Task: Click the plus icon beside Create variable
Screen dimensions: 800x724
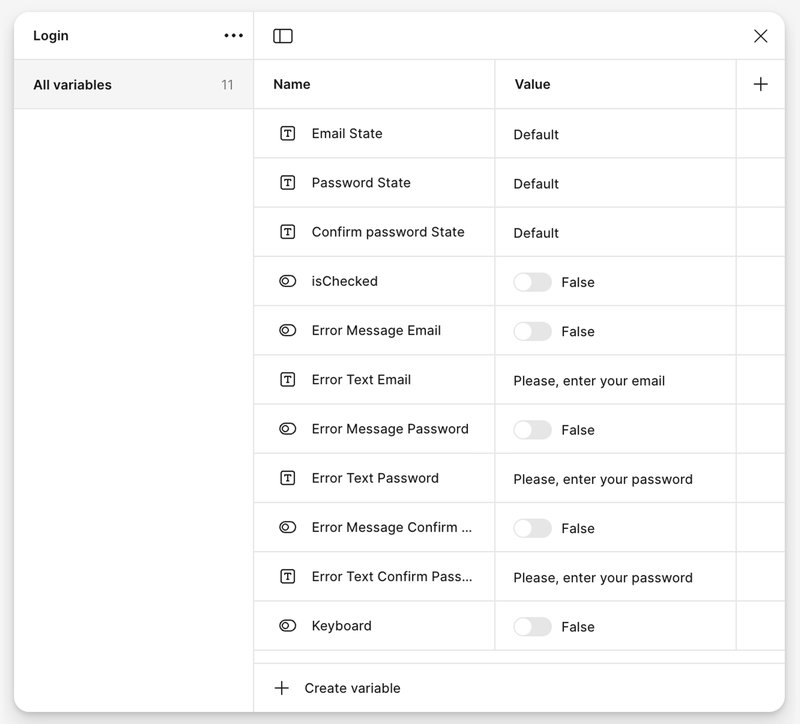Action: pyautogui.click(x=282, y=688)
